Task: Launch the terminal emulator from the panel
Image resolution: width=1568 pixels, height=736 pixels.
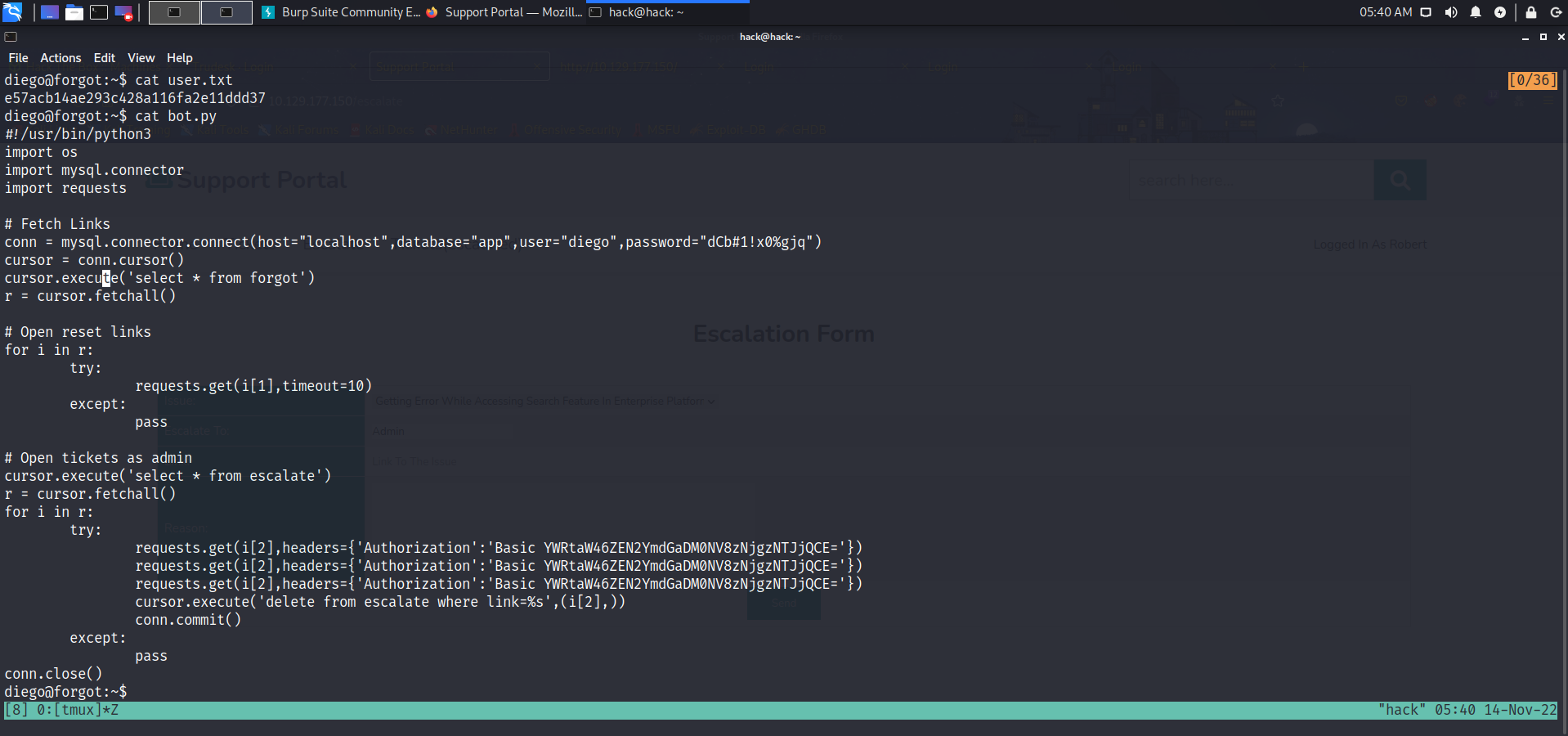Action: [x=99, y=12]
